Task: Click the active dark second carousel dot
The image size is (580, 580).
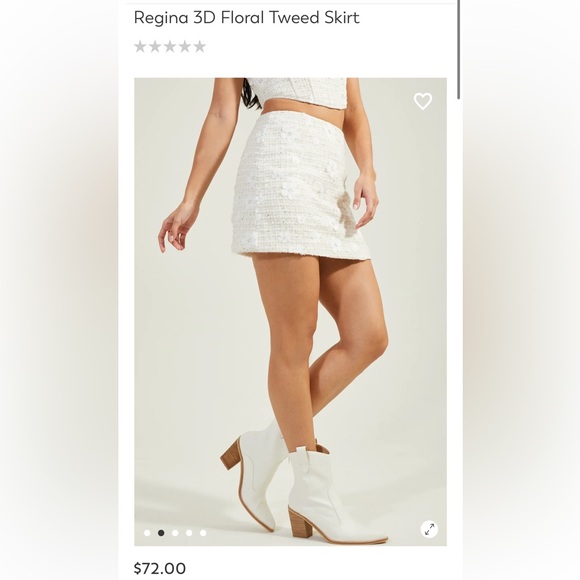Action: [161, 533]
